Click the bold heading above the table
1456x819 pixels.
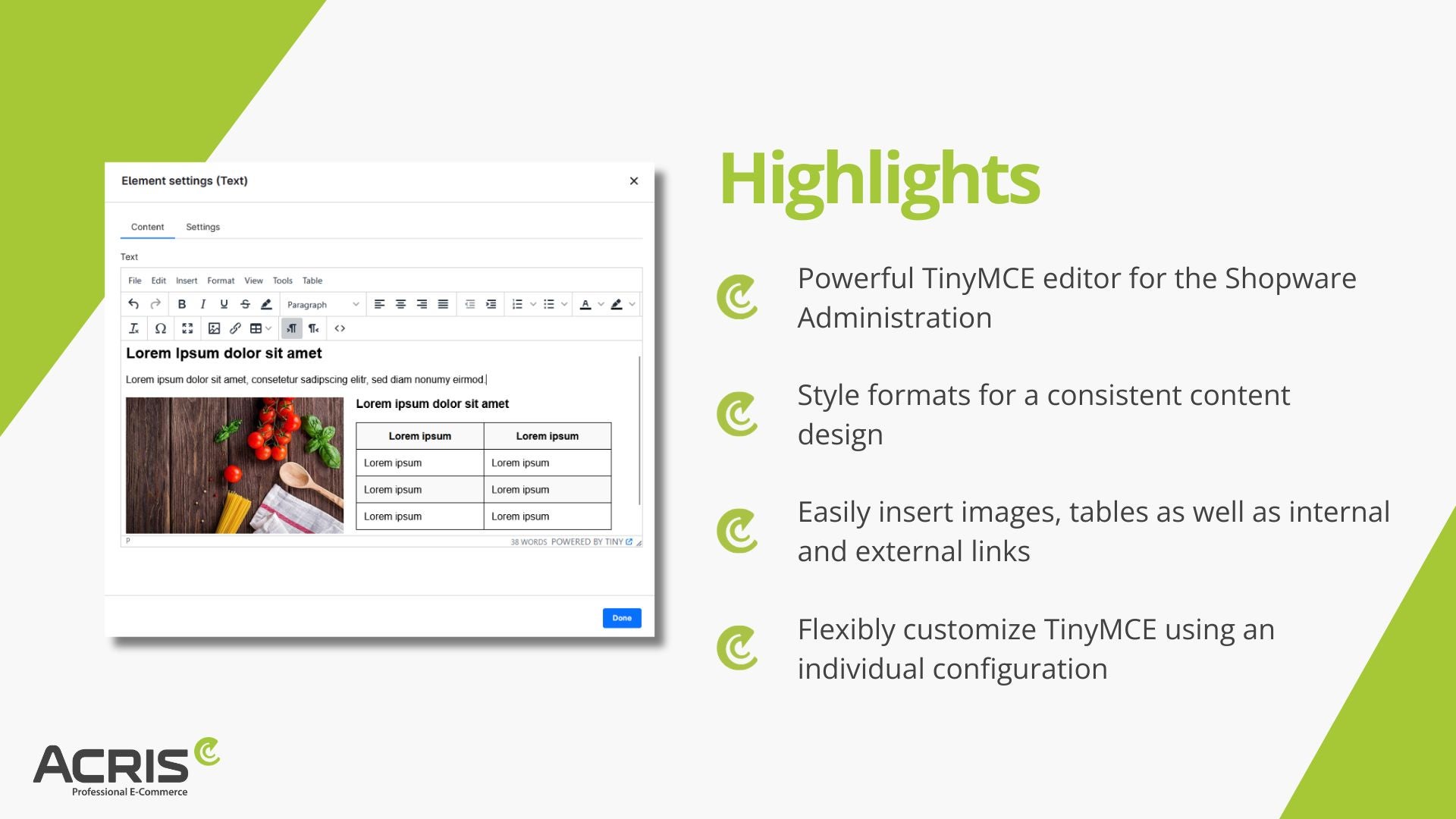pyautogui.click(x=432, y=404)
